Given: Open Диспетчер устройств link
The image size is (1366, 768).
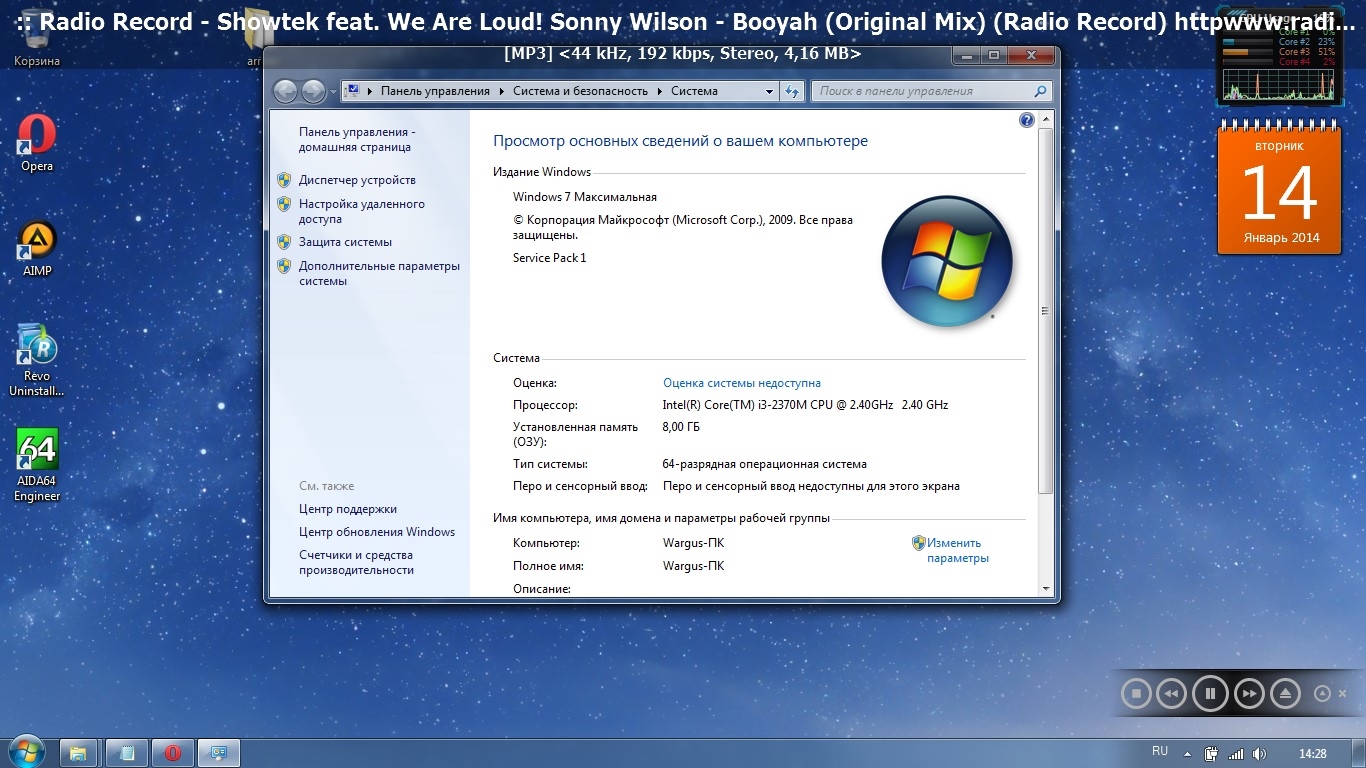Looking at the screenshot, I should pos(357,180).
